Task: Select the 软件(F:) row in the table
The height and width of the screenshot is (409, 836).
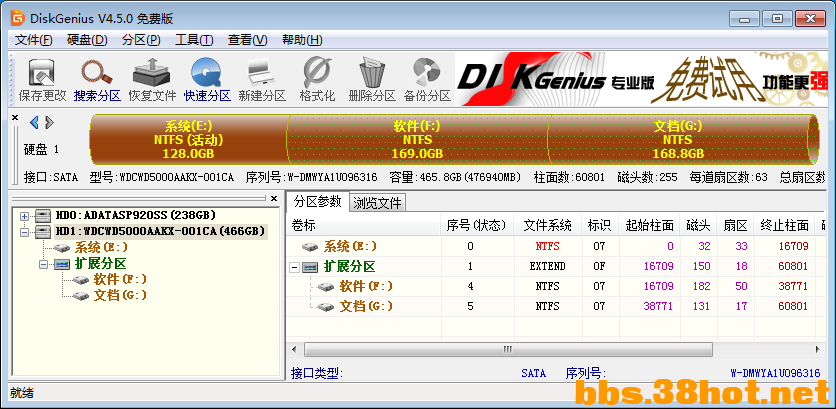Action: coord(556,286)
